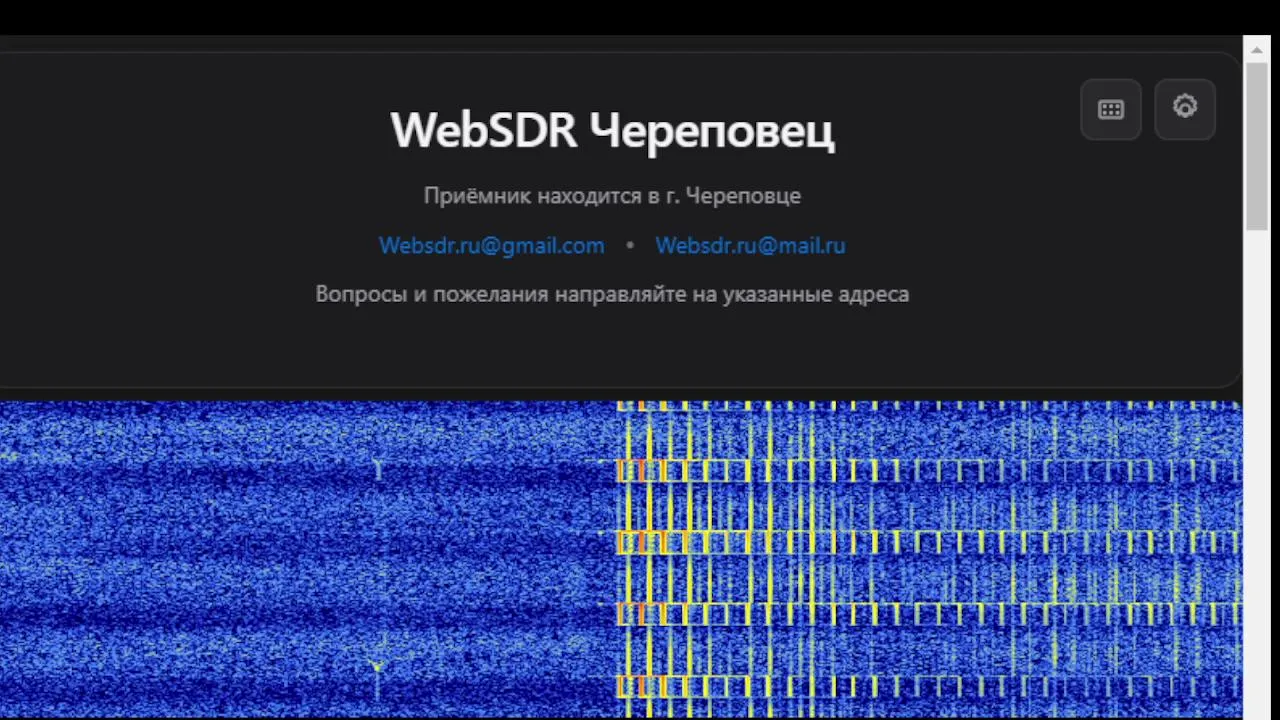The image size is (1280, 720).
Task: Click the scrollbar up arrow
Action: [1257, 49]
